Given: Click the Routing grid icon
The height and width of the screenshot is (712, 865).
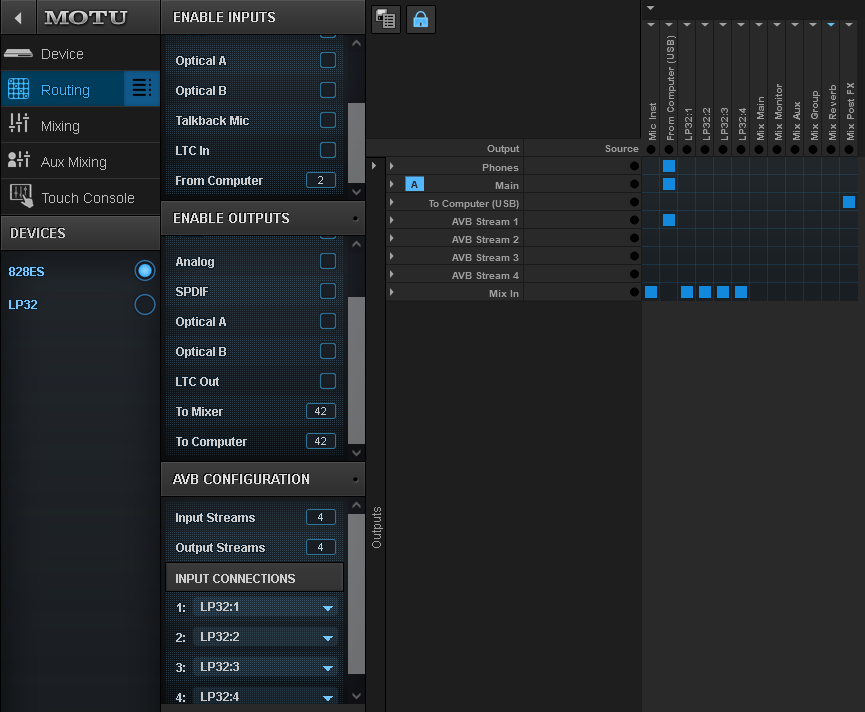Looking at the screenshot, I should pyautogui.click(x=18, y=89).
